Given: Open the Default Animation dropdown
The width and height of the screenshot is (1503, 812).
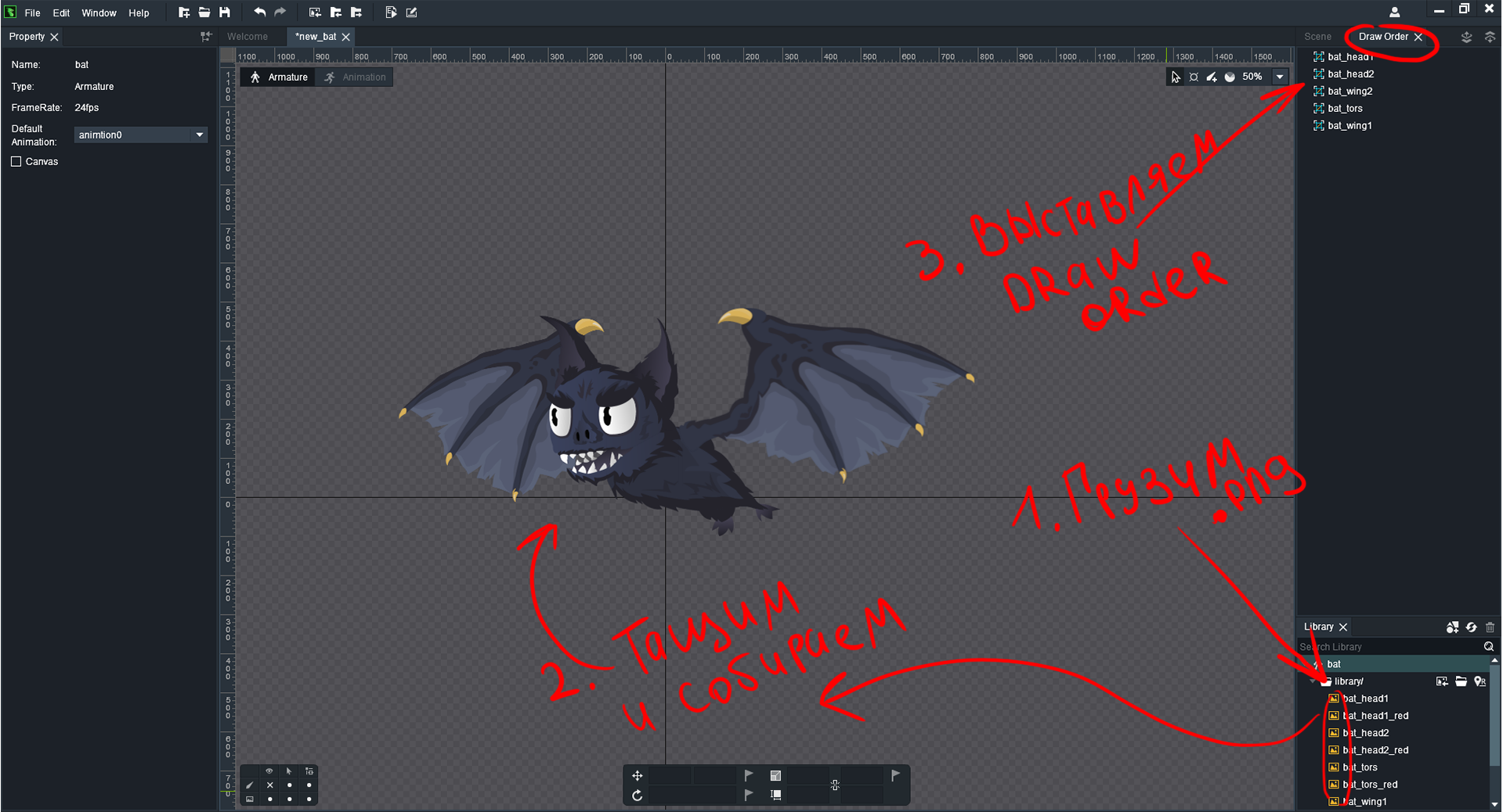Looking at the screenshot, I should (200, 135).
